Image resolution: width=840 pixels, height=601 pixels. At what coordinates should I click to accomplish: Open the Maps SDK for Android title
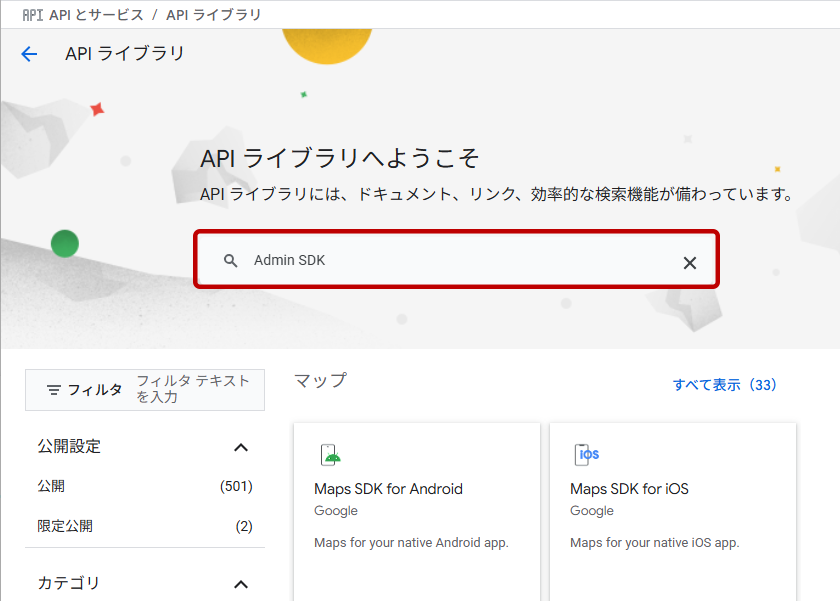(x=388, y=489)
